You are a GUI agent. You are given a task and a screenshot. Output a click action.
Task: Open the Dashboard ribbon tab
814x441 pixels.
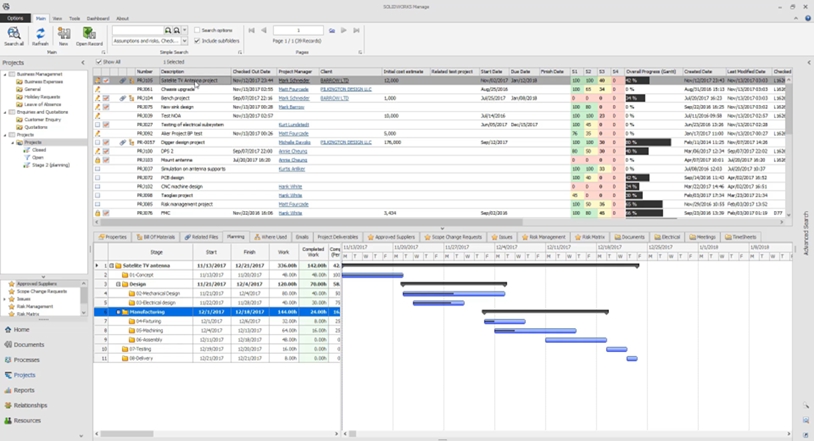coord(98,18)
